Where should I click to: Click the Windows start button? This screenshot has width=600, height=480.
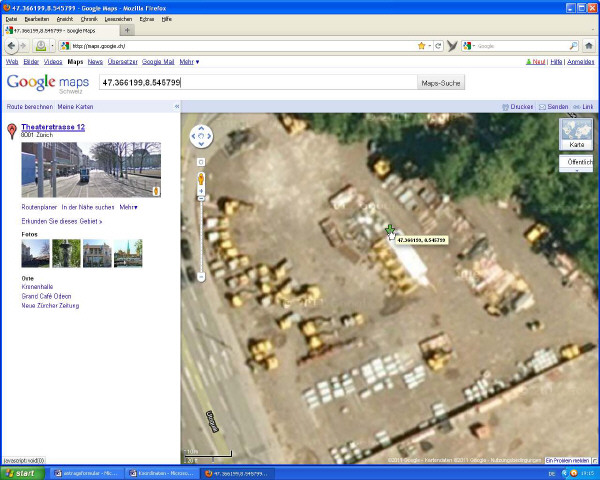(x=23, y=473)
